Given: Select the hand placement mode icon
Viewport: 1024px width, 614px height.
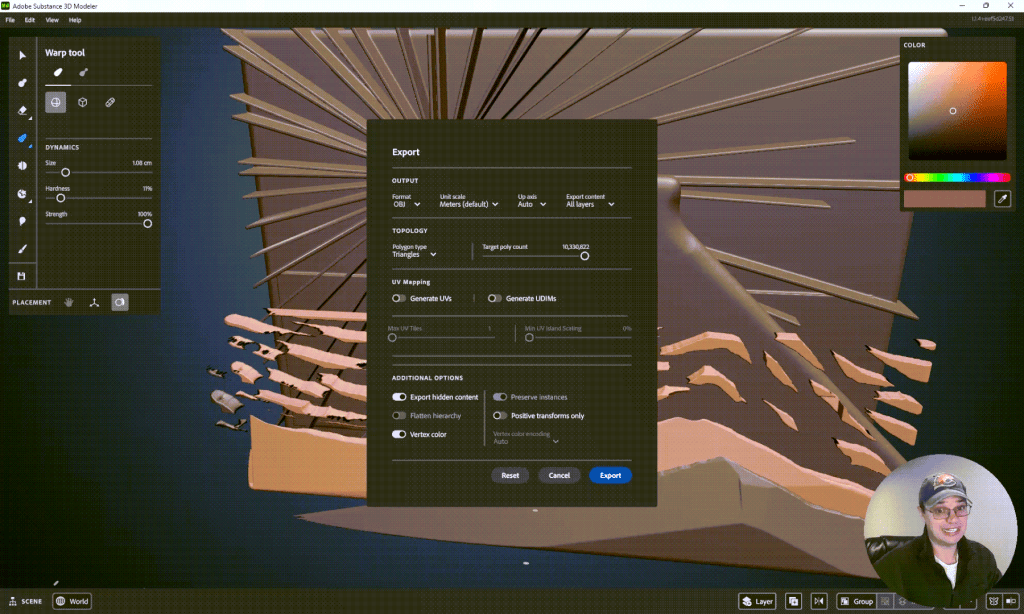Looking at the screenshot, I should pos(70,301).
